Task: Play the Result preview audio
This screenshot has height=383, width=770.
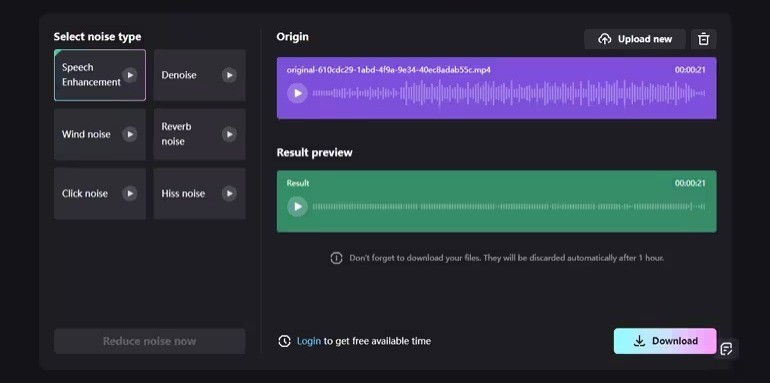Action: click(297, 207)
